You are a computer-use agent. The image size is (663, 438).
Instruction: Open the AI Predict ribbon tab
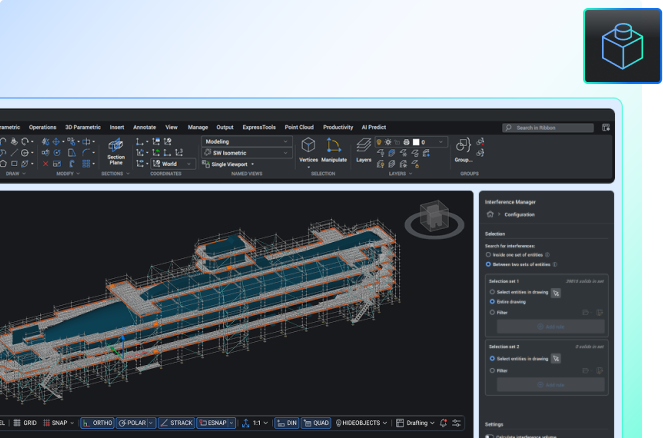point(374,127)
